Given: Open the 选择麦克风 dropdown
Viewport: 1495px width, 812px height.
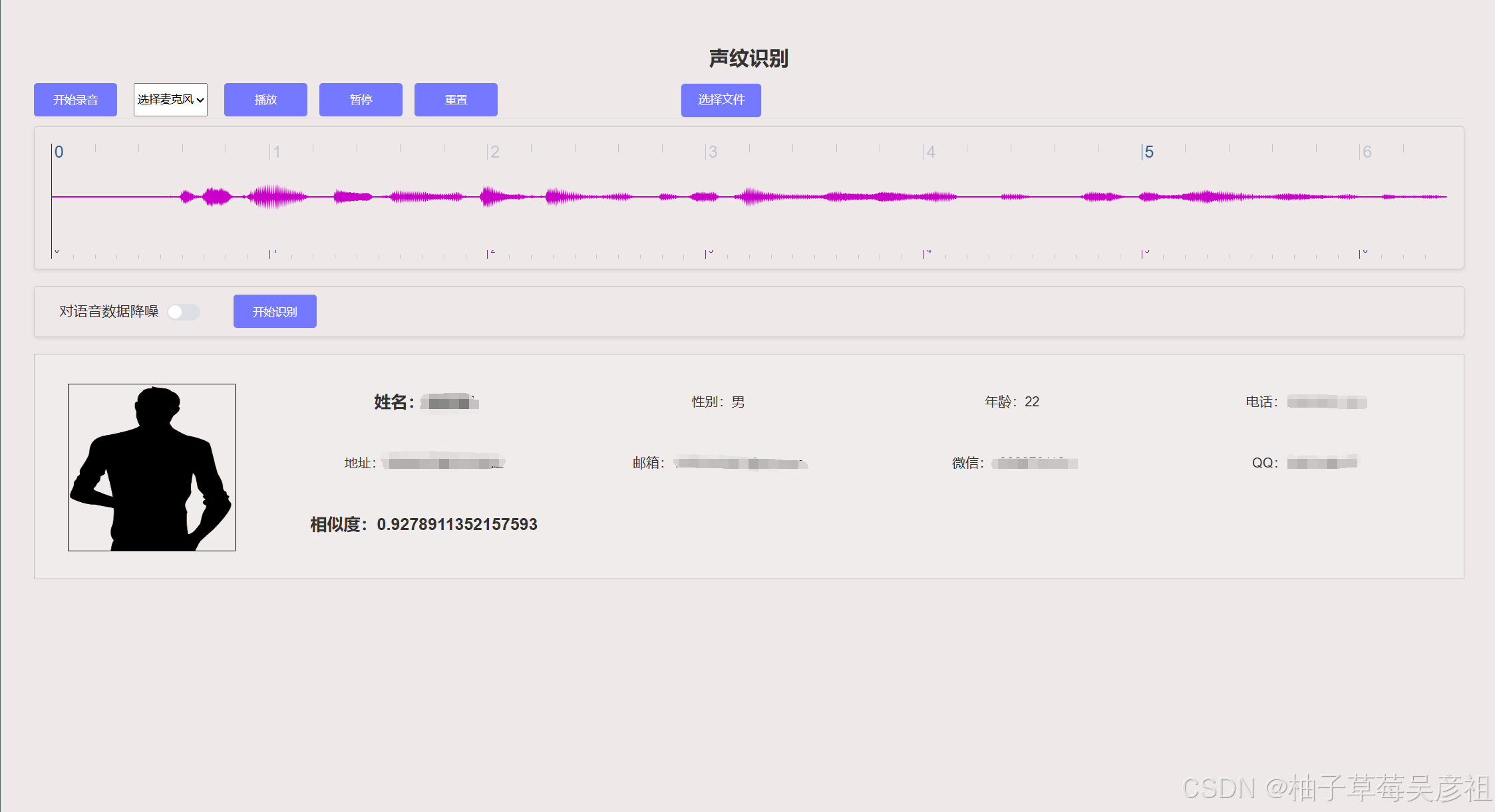Looking at the screenshot, I should tap(170, 100).
